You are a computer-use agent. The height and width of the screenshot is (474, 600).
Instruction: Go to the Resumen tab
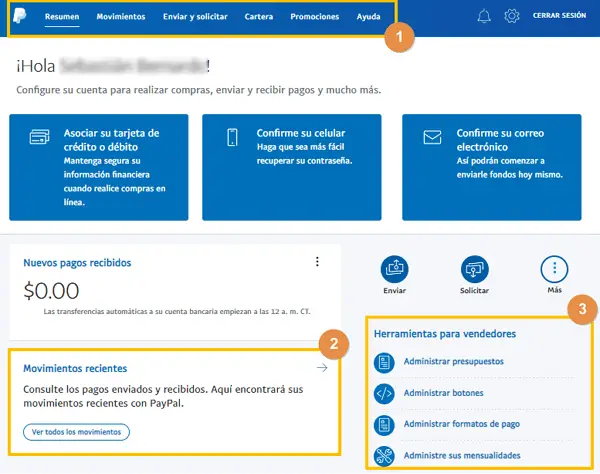[x=62, y=16]
